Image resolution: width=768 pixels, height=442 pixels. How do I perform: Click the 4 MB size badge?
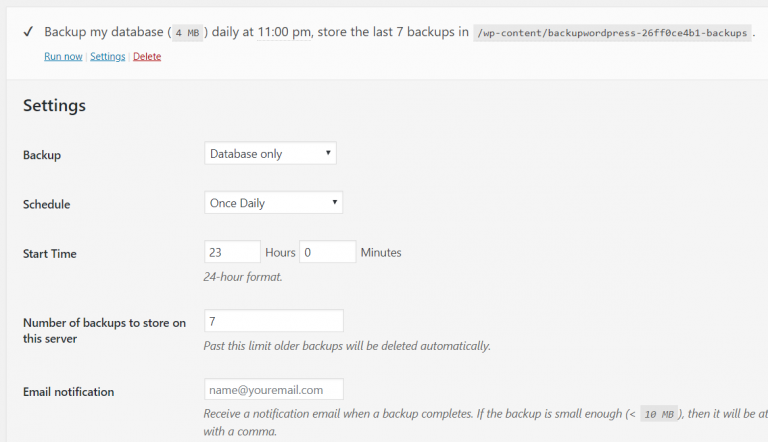click(188, 33)
